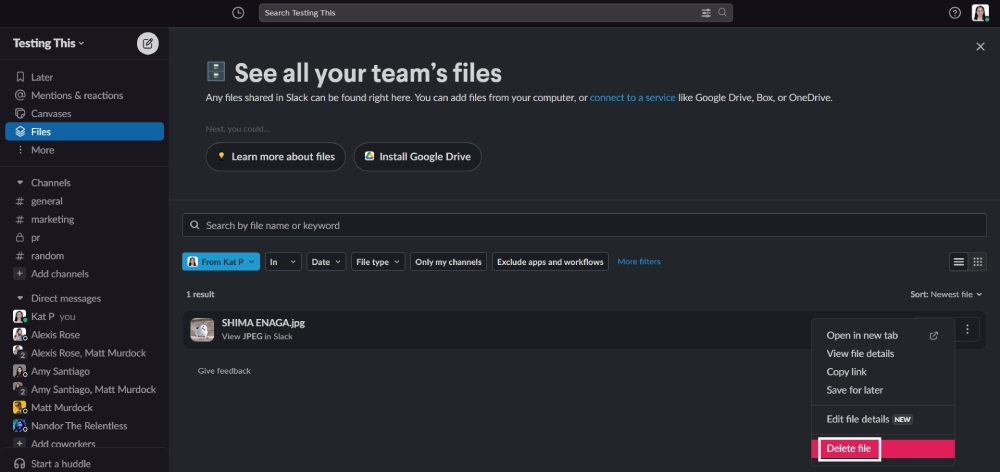1000x472 pixels.
Task: Open the search filter sliders icon
Action: coord(706,13)
